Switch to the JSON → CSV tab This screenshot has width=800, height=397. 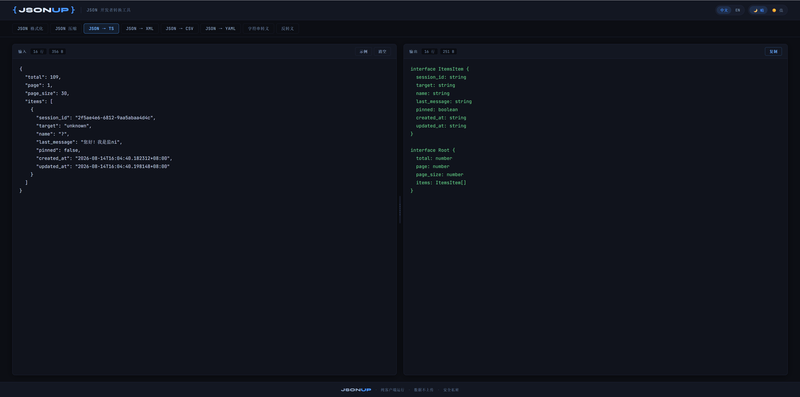click(179, 29)
